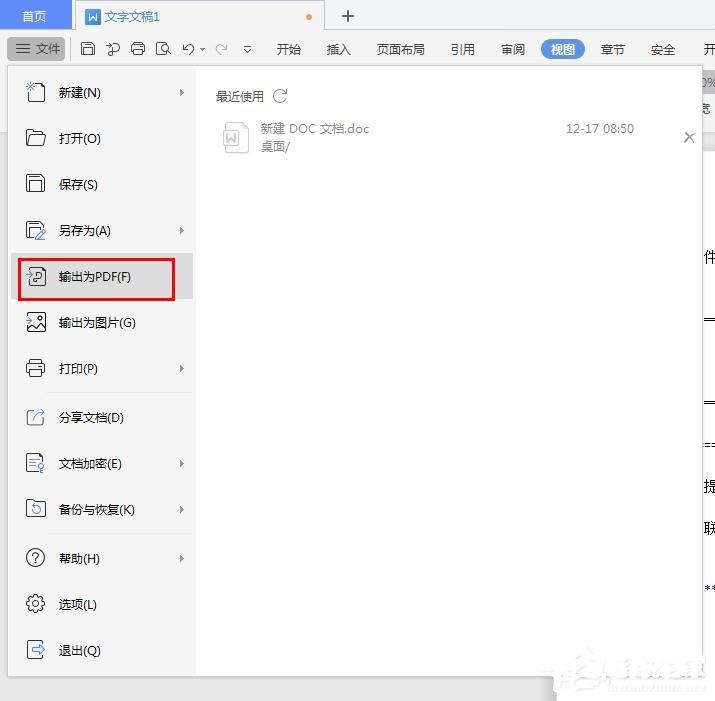The image size is (715, 701).
Task: Open the 引用 ribbon tab
Action: 462,49
